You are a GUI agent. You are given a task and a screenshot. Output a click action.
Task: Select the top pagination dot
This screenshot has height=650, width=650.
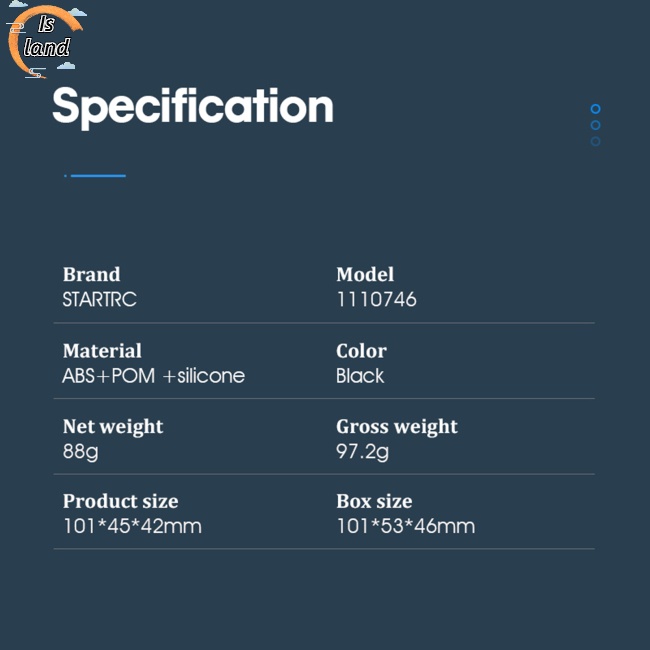(596, 109)
